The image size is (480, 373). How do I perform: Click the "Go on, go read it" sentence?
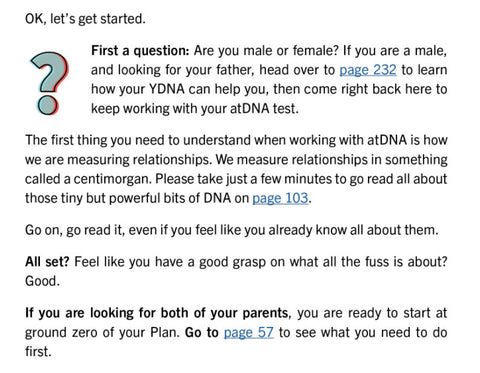[x=75, y=230]
